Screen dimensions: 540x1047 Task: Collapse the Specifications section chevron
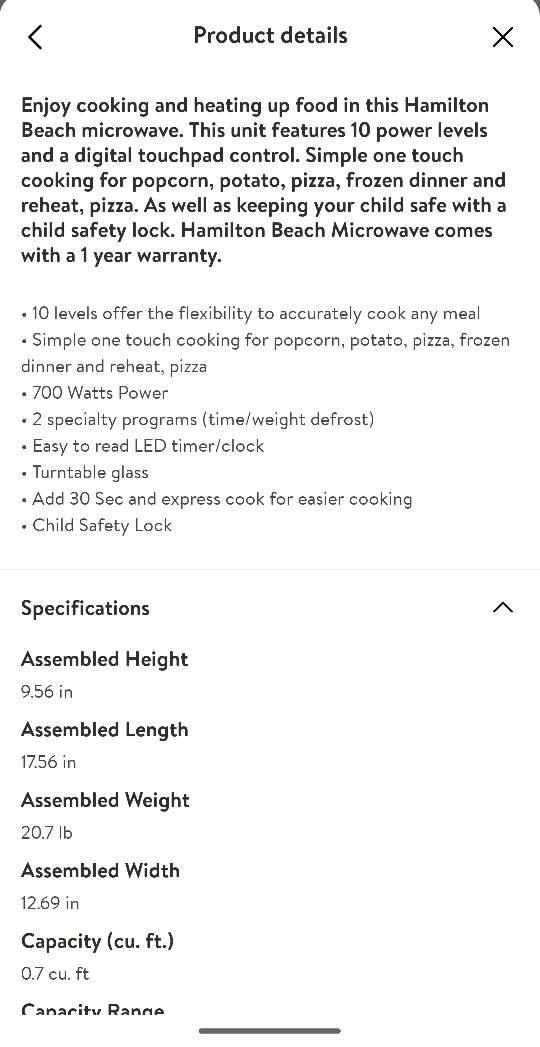click(x=503, y=607)
